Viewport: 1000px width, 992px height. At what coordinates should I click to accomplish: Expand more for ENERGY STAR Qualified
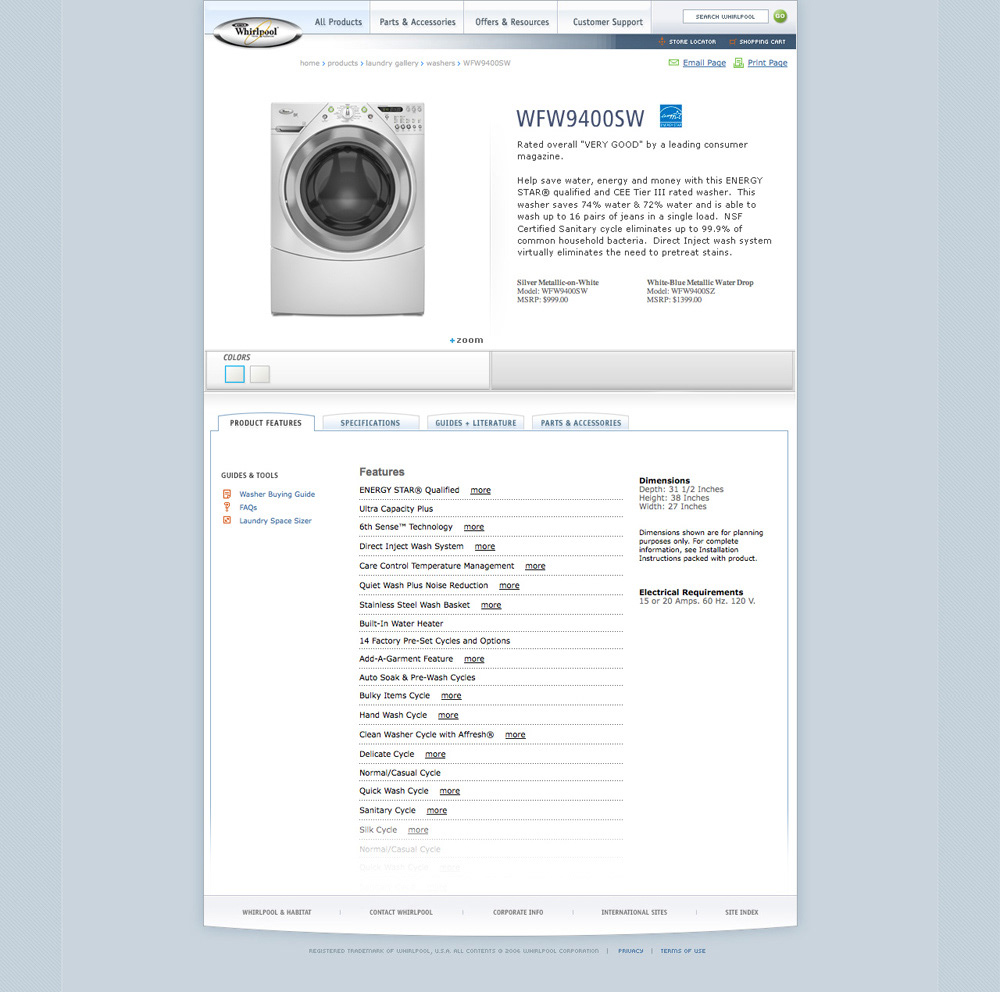(480, 490)
